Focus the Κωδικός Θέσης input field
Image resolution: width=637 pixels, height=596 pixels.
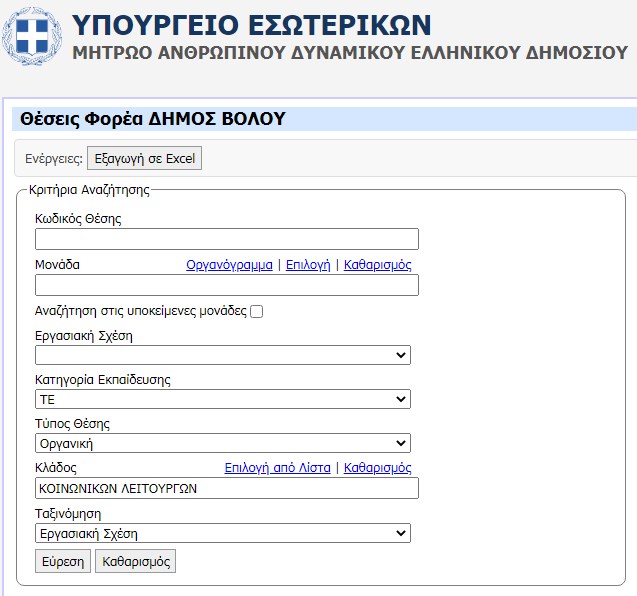coord(227,239)
